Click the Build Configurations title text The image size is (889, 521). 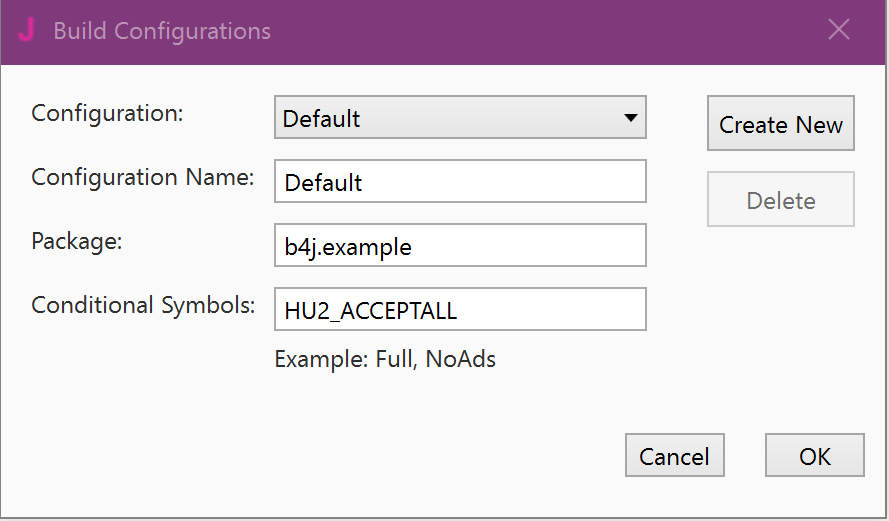tap(162, 31)
